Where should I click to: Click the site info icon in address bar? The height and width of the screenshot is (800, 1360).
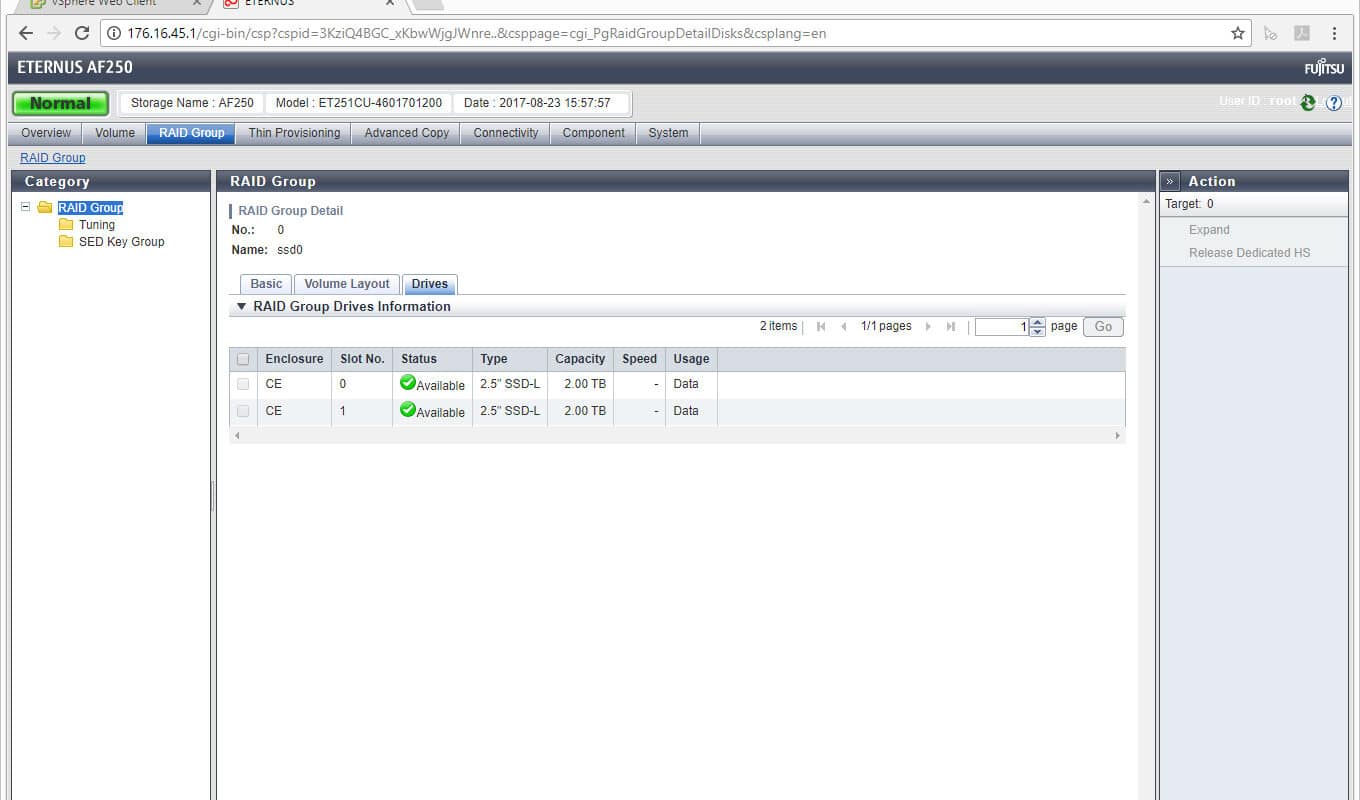click(115, 33)
